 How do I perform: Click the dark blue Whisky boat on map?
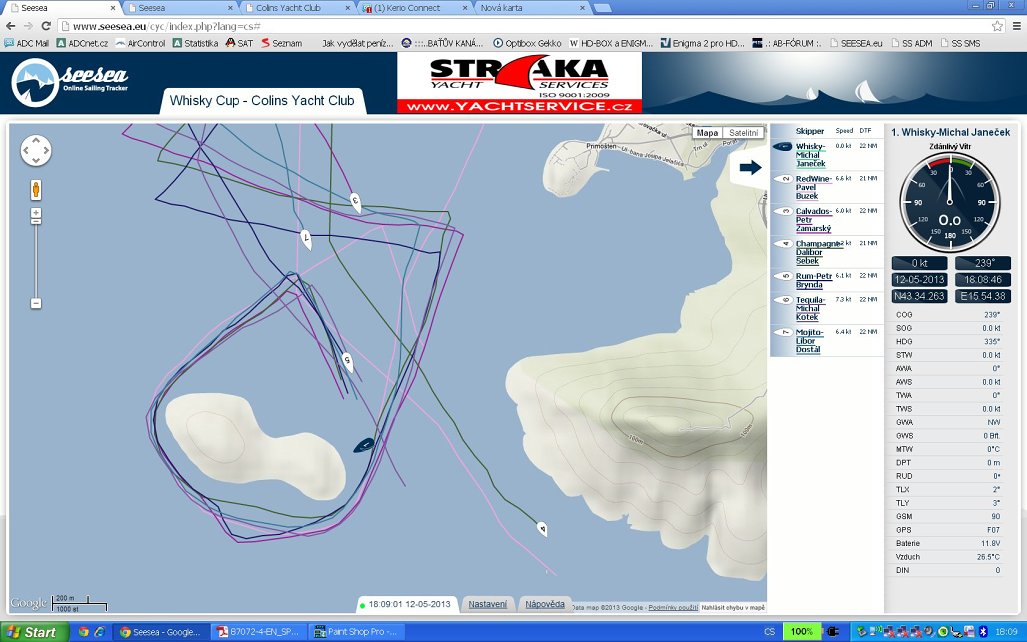364,443
